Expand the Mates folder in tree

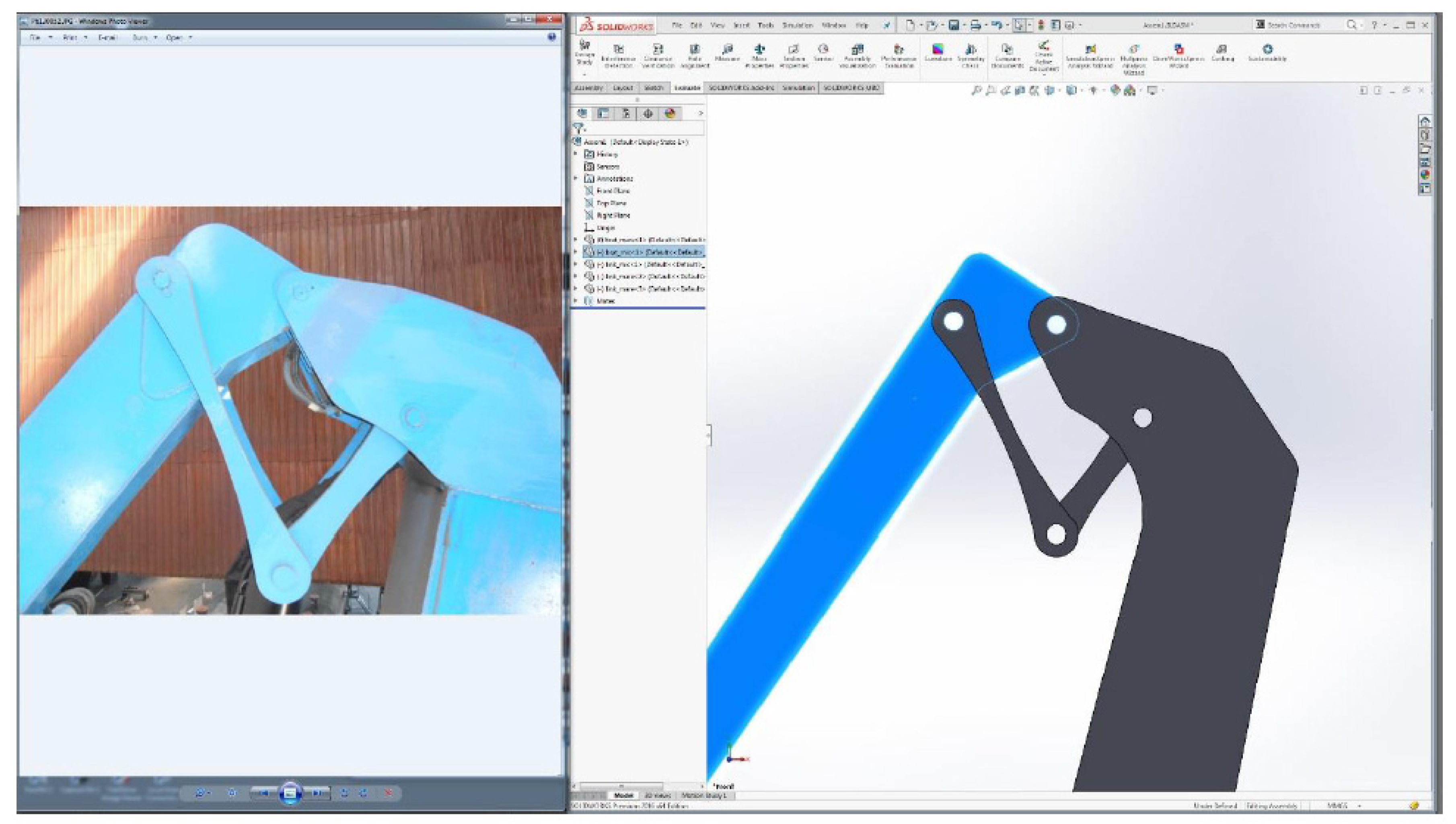pyautogui.click(x=576, y=301)
